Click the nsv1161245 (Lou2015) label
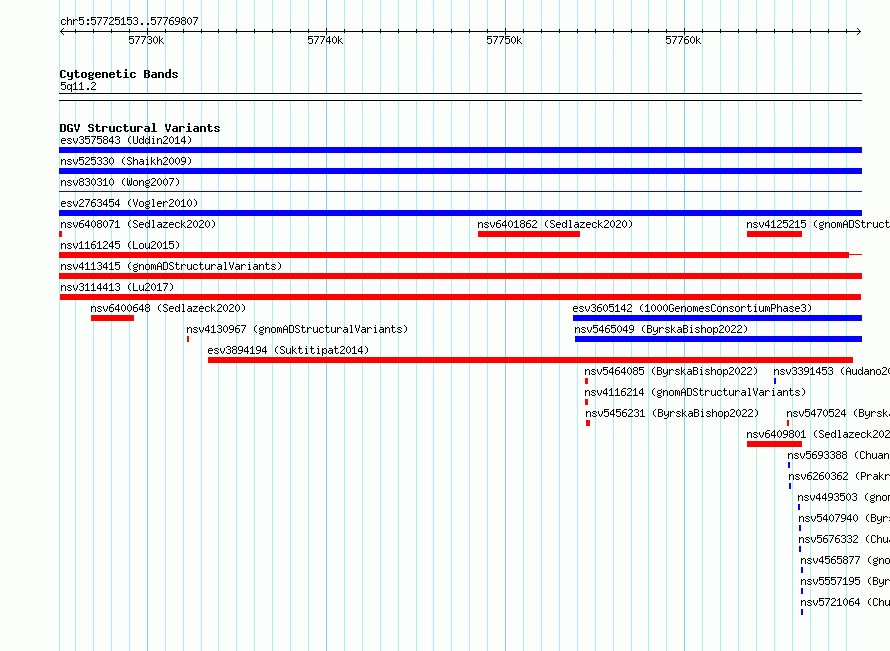This screenshot has width=890, height=651. [120, 245]
